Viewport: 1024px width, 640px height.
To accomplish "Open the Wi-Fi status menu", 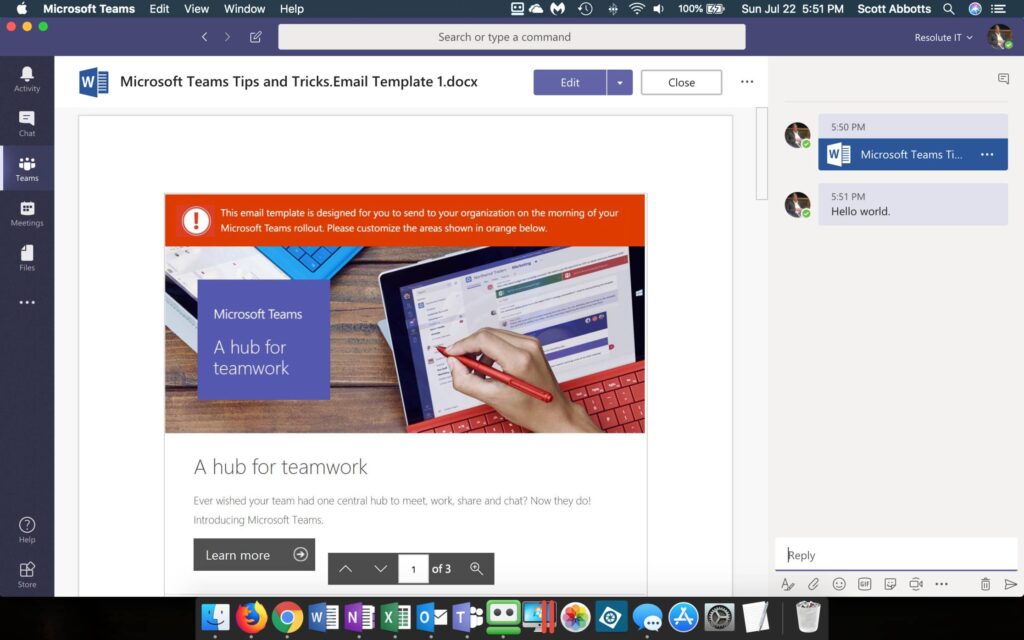I will [636, 8].
